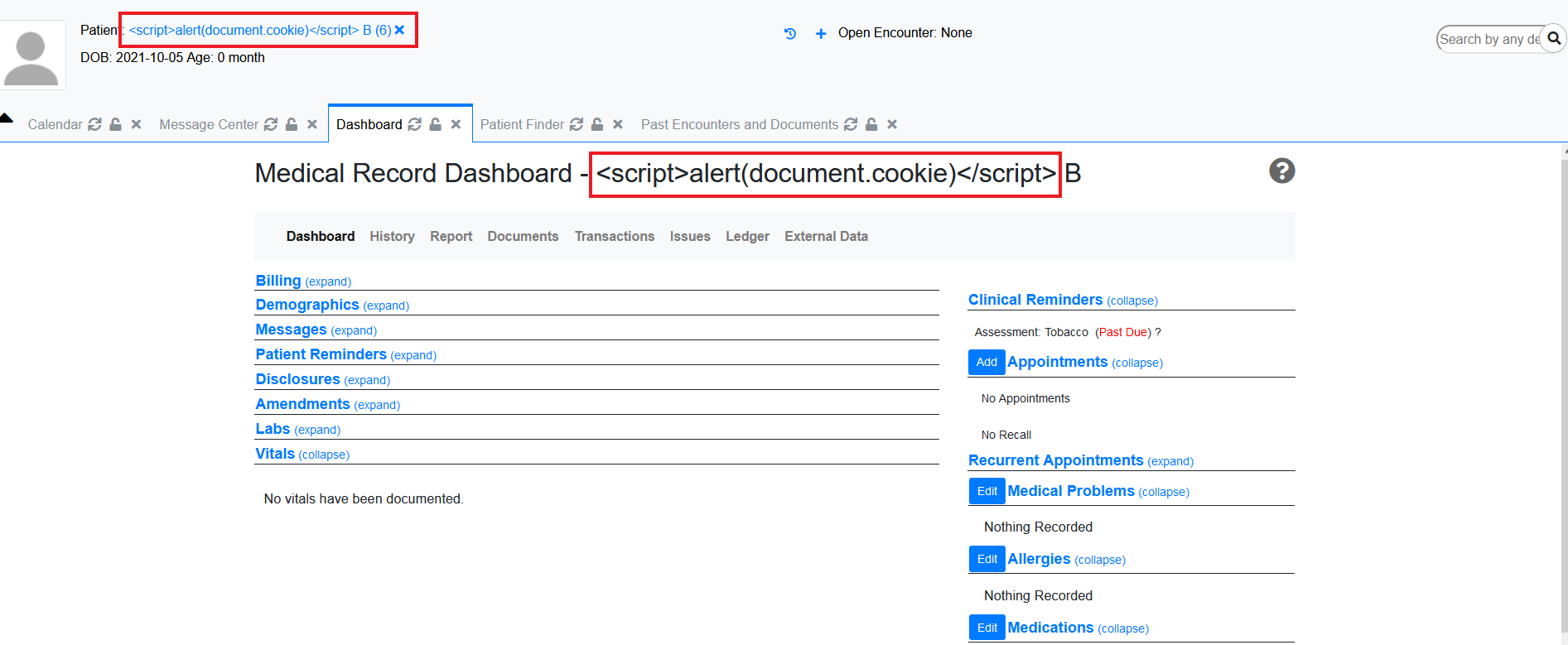Expand the Recurrent Appointments section
Screen dimensions: 1568x645
[1170, 462]
